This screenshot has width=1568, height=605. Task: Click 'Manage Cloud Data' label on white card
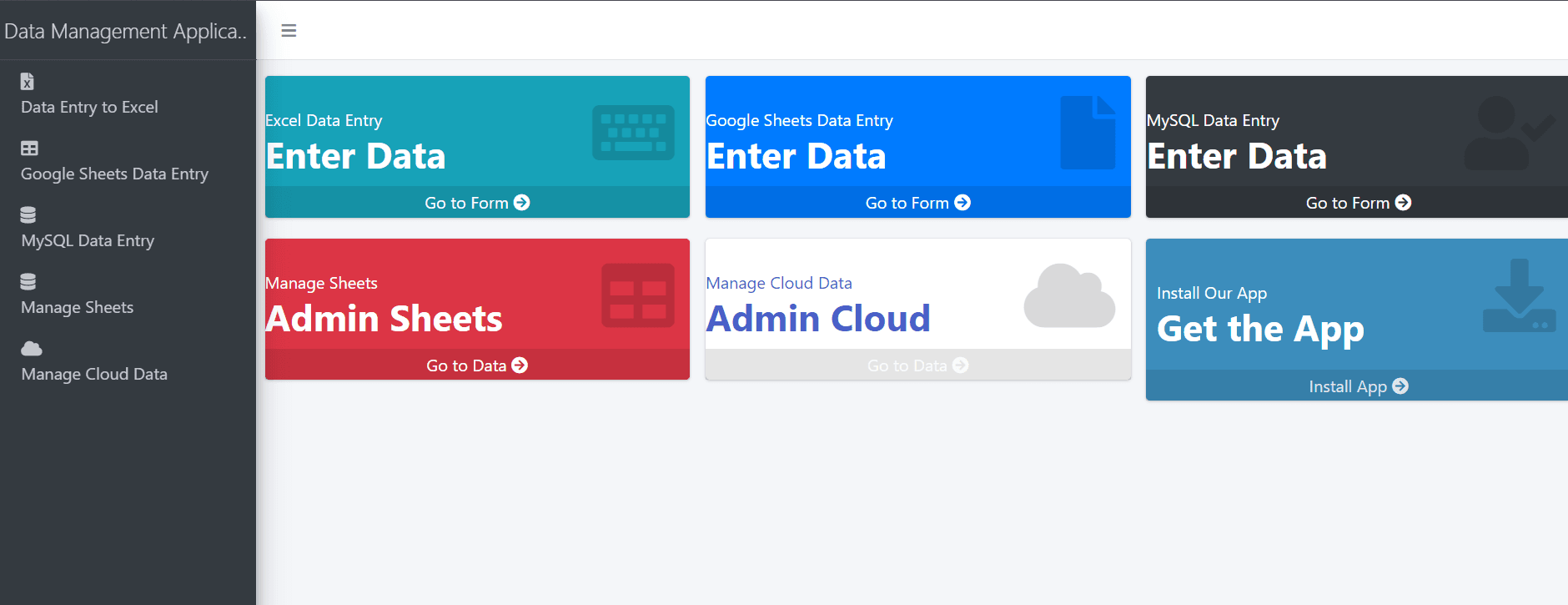pos(779,283)
